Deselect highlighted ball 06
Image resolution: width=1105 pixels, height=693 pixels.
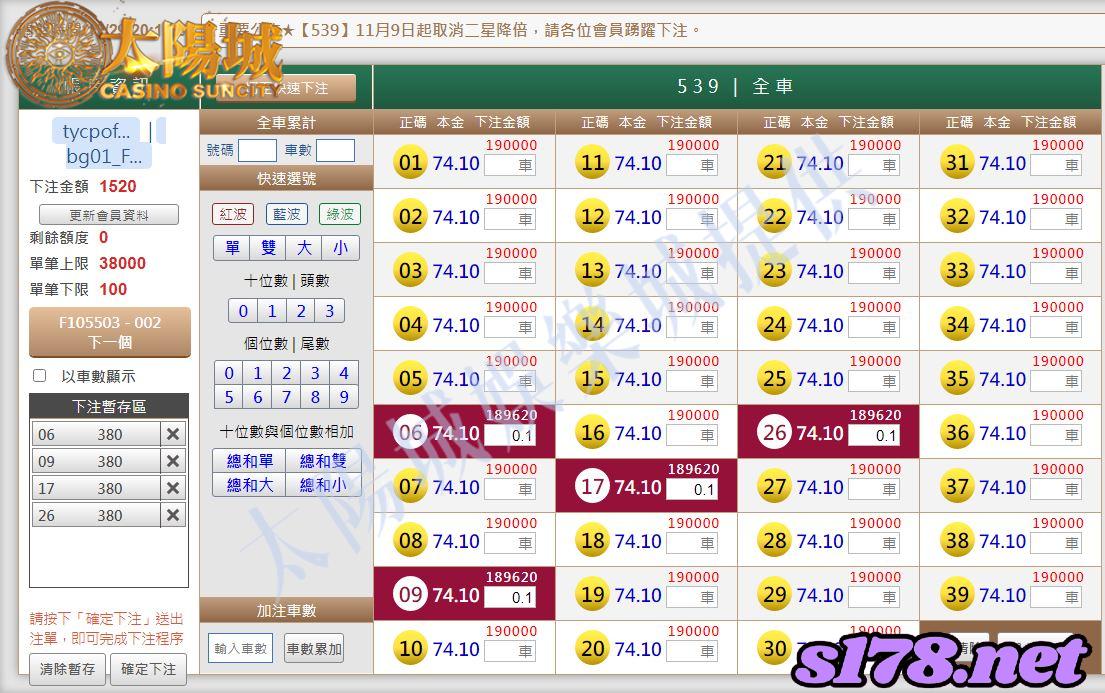410,433
